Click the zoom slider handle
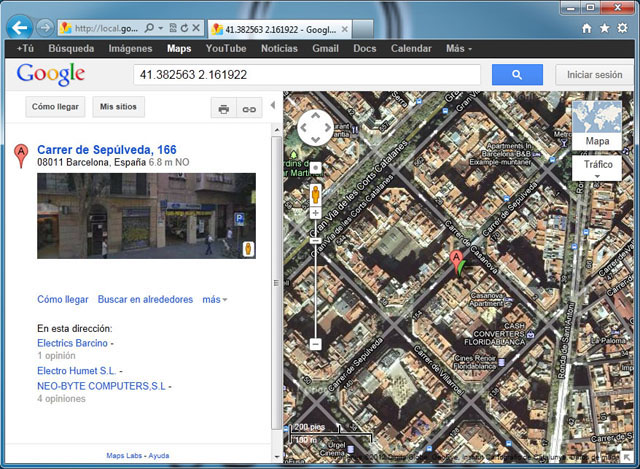Screen dimensions: 640x469 pos(316,241)
